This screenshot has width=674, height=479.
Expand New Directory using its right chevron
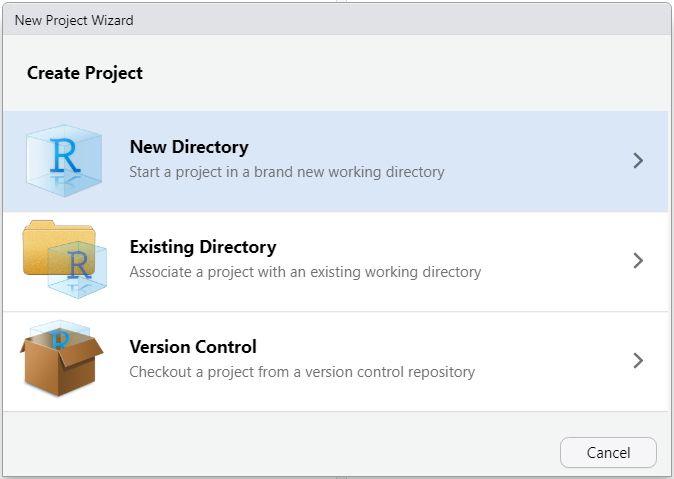point(638,161)
